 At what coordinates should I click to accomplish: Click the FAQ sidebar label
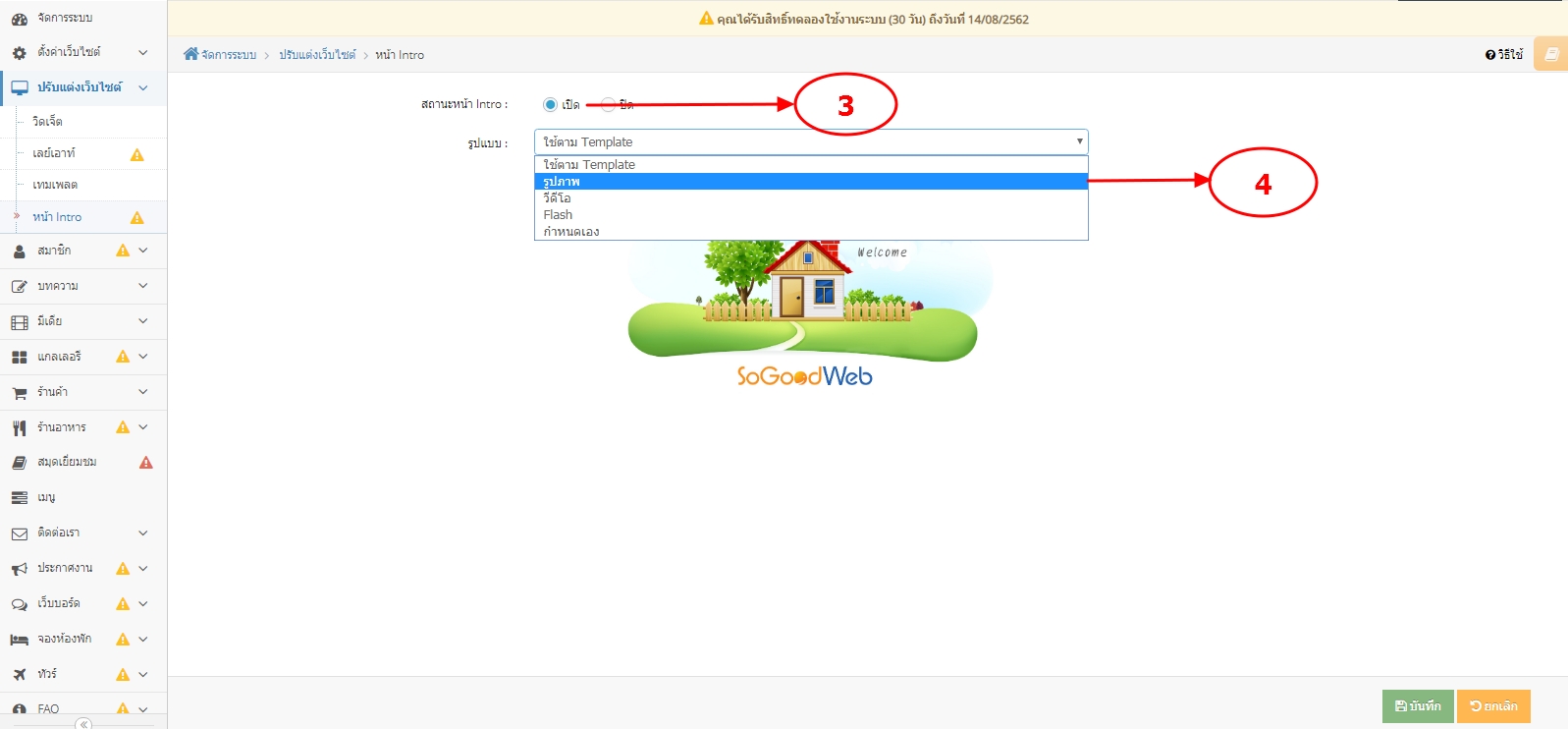[48, 709]
